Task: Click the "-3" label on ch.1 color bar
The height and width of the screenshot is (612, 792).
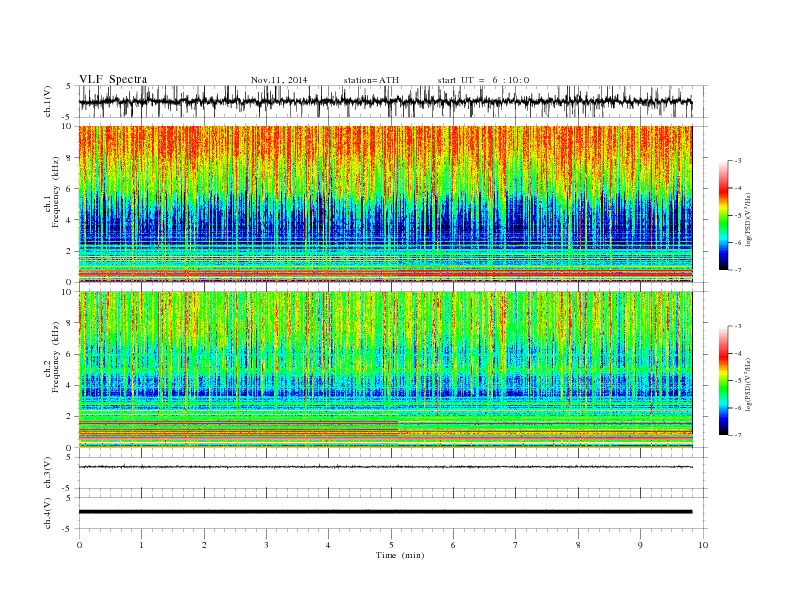Action: point(738,161)
